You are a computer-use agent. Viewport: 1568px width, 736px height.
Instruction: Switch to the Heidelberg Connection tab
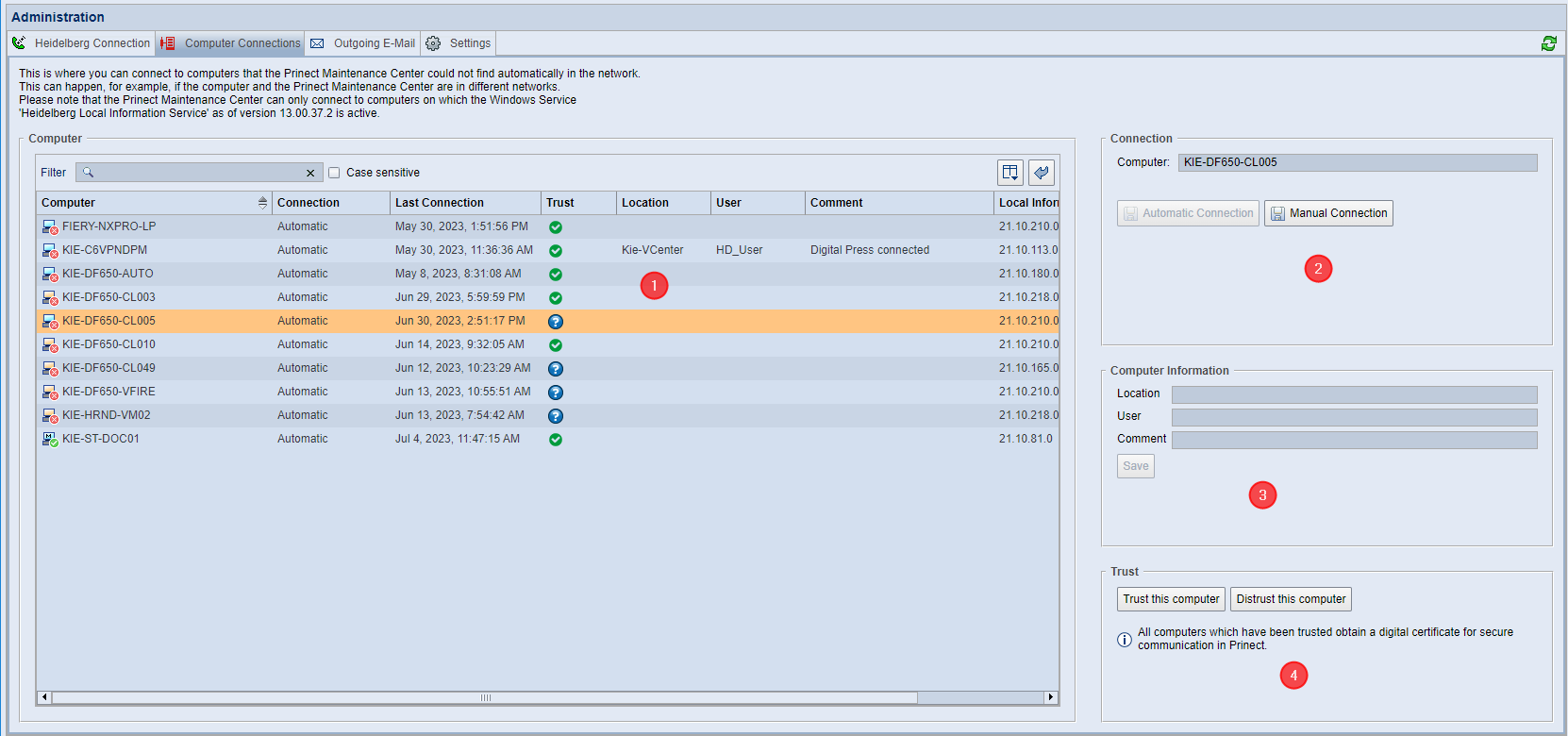(82, 43)
